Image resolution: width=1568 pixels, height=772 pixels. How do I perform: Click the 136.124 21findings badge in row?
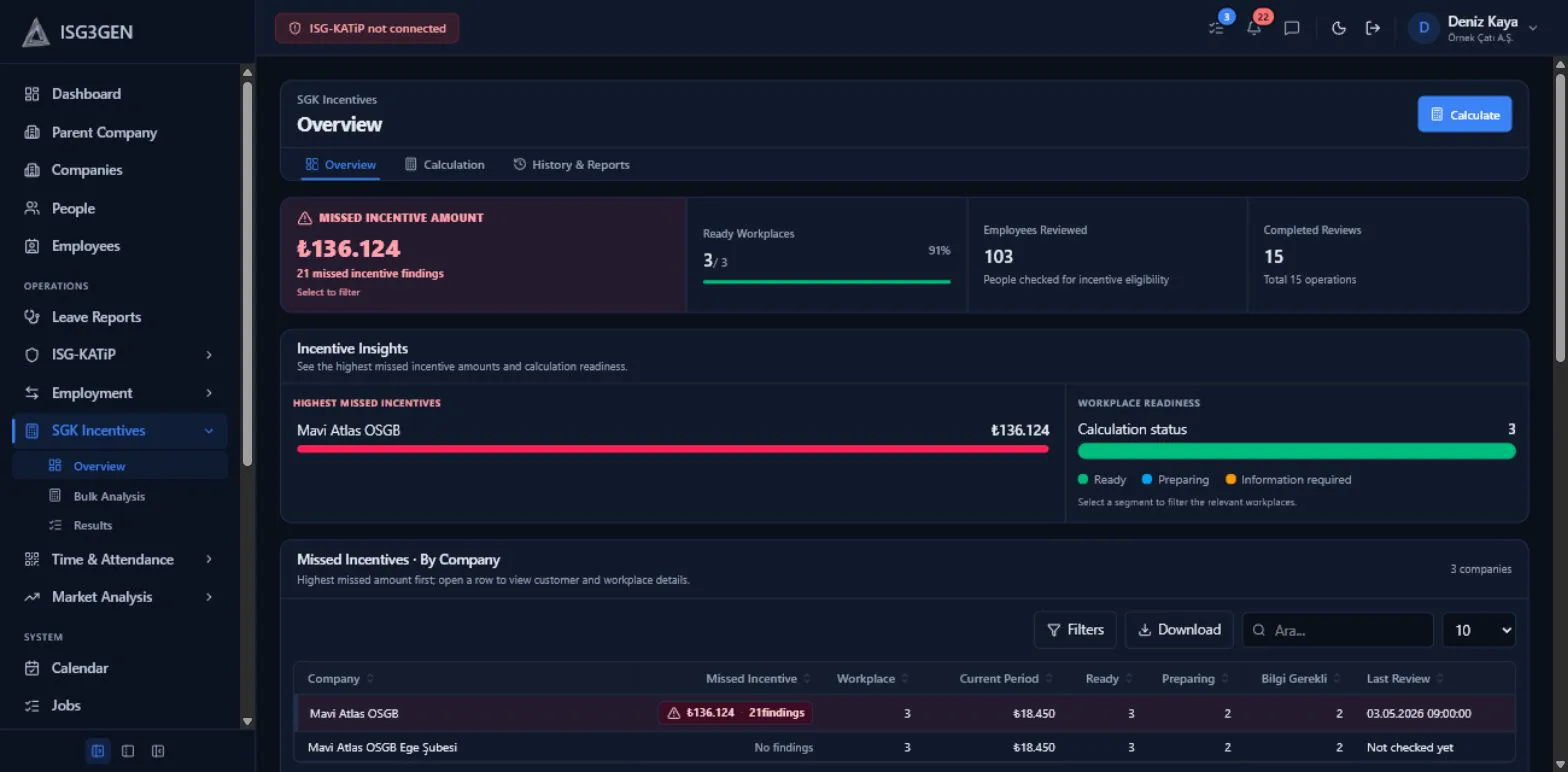tap(736, 713)
